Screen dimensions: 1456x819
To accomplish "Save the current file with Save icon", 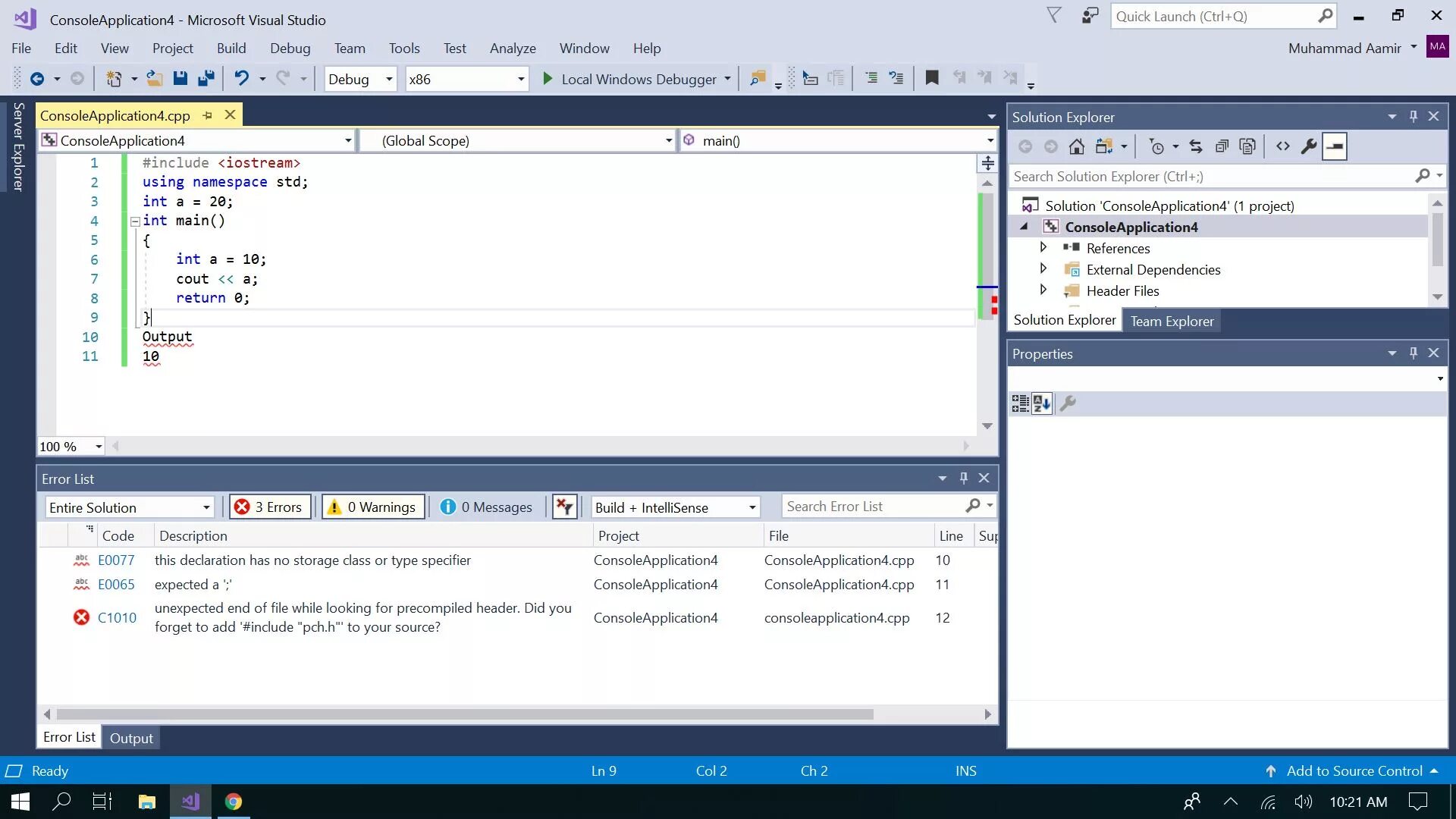I will 180,78.
